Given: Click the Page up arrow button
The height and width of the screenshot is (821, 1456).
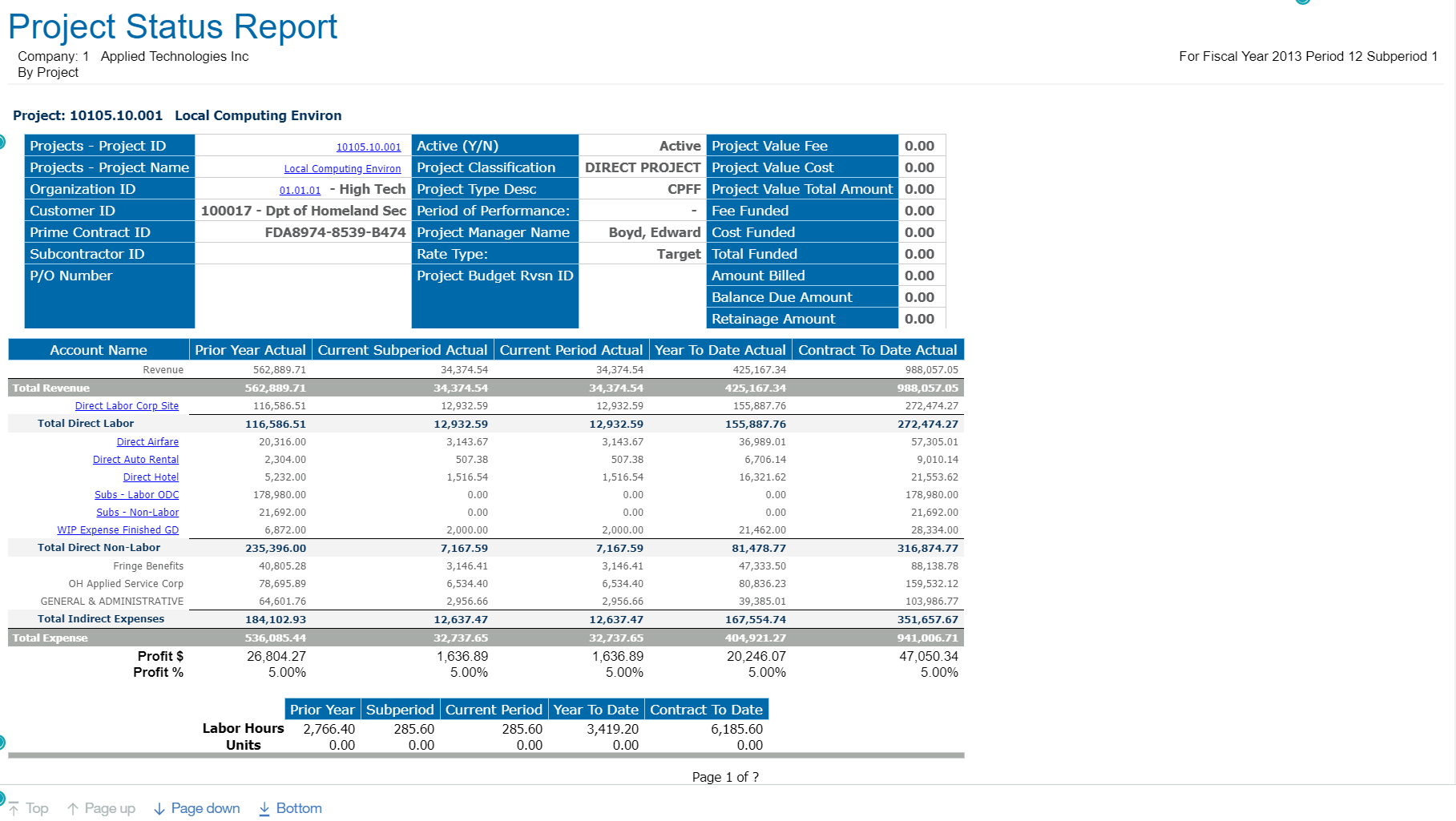Looking at the screenshot, I should (x=101, y=808).
